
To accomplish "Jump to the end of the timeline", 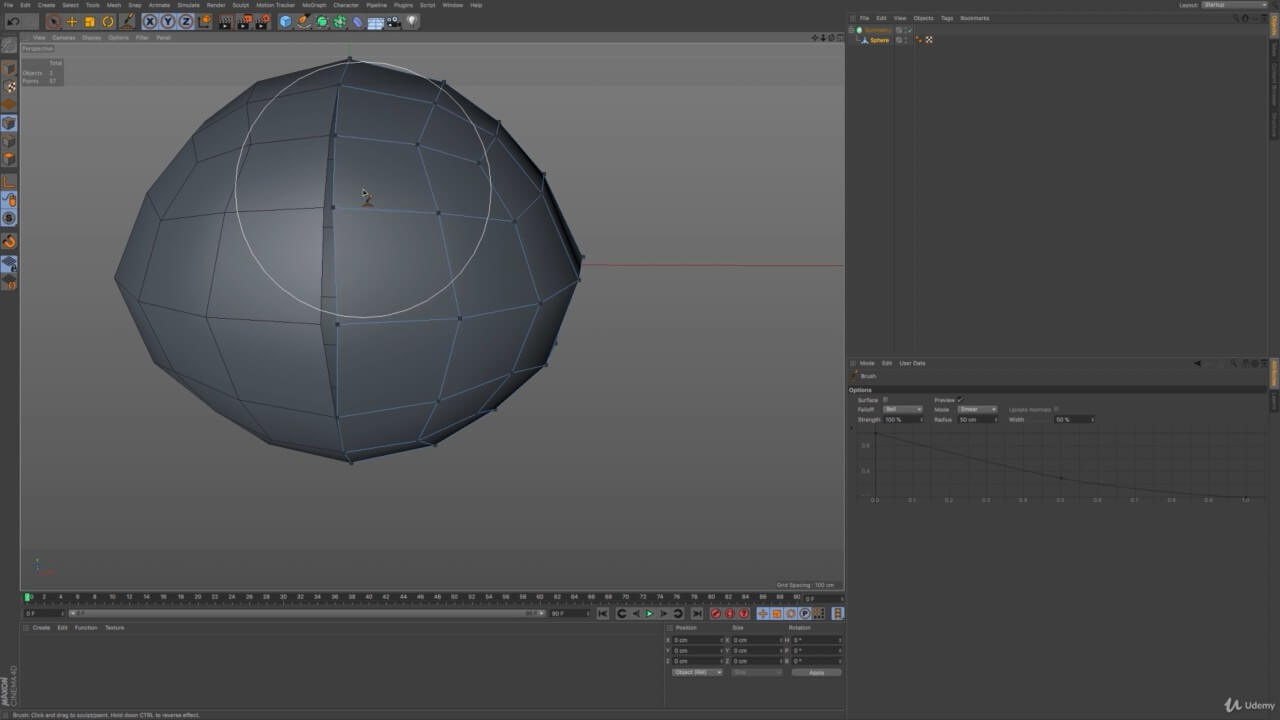I will (697, 613).
